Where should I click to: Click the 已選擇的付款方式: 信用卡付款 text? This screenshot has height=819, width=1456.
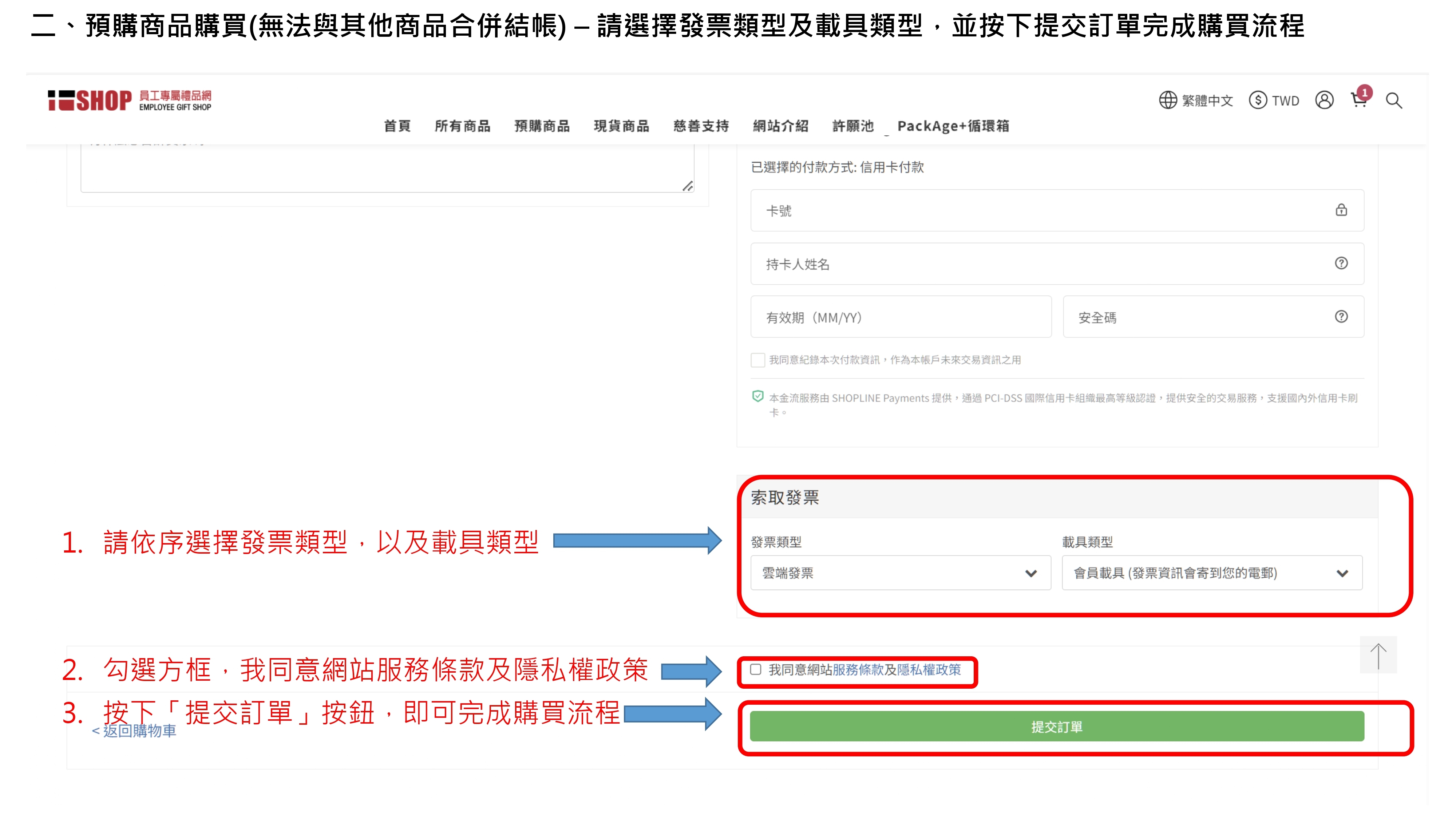(837, 167)
